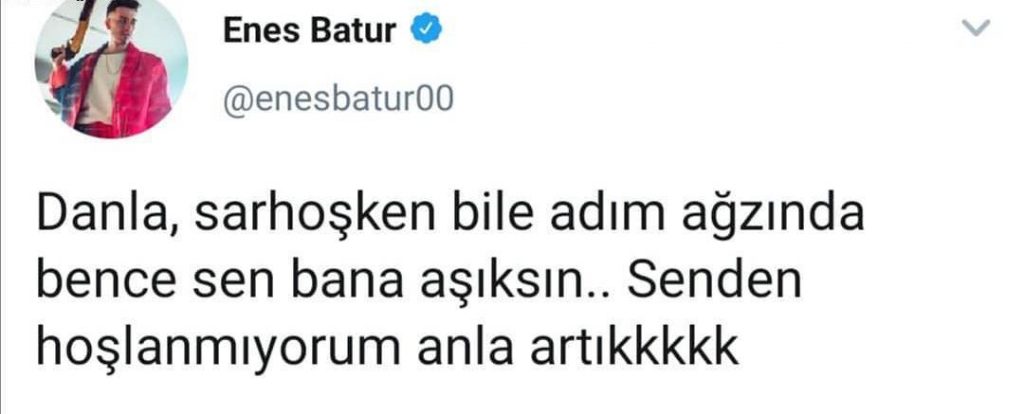
Task: Open the Enes Batur display name link
Action: (310, 31)
